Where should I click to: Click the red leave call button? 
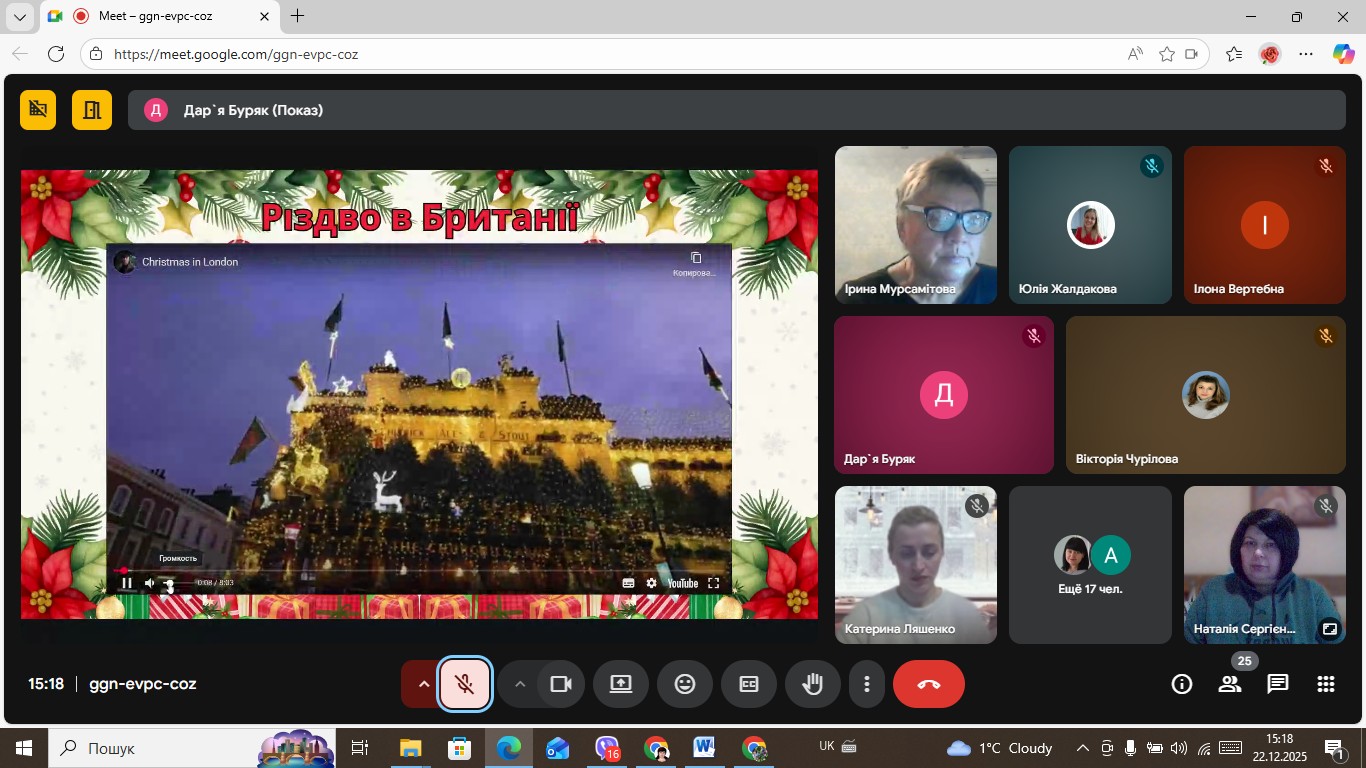[928, 684]
